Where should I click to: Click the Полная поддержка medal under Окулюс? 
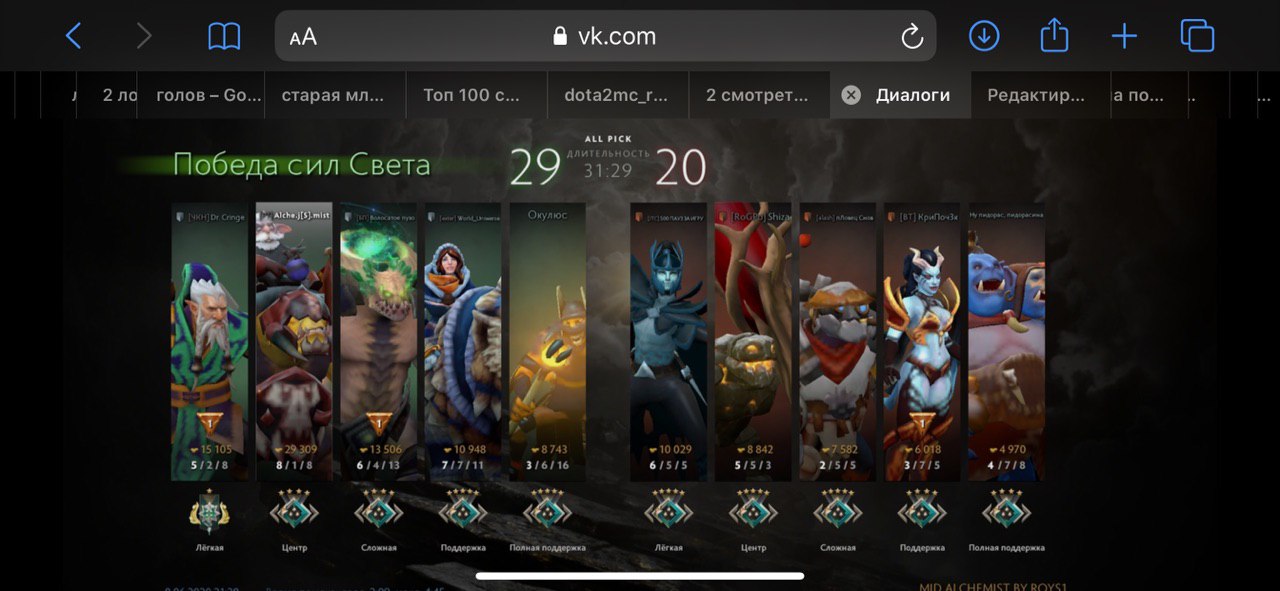pyautogui.click(x=548, y=511)
